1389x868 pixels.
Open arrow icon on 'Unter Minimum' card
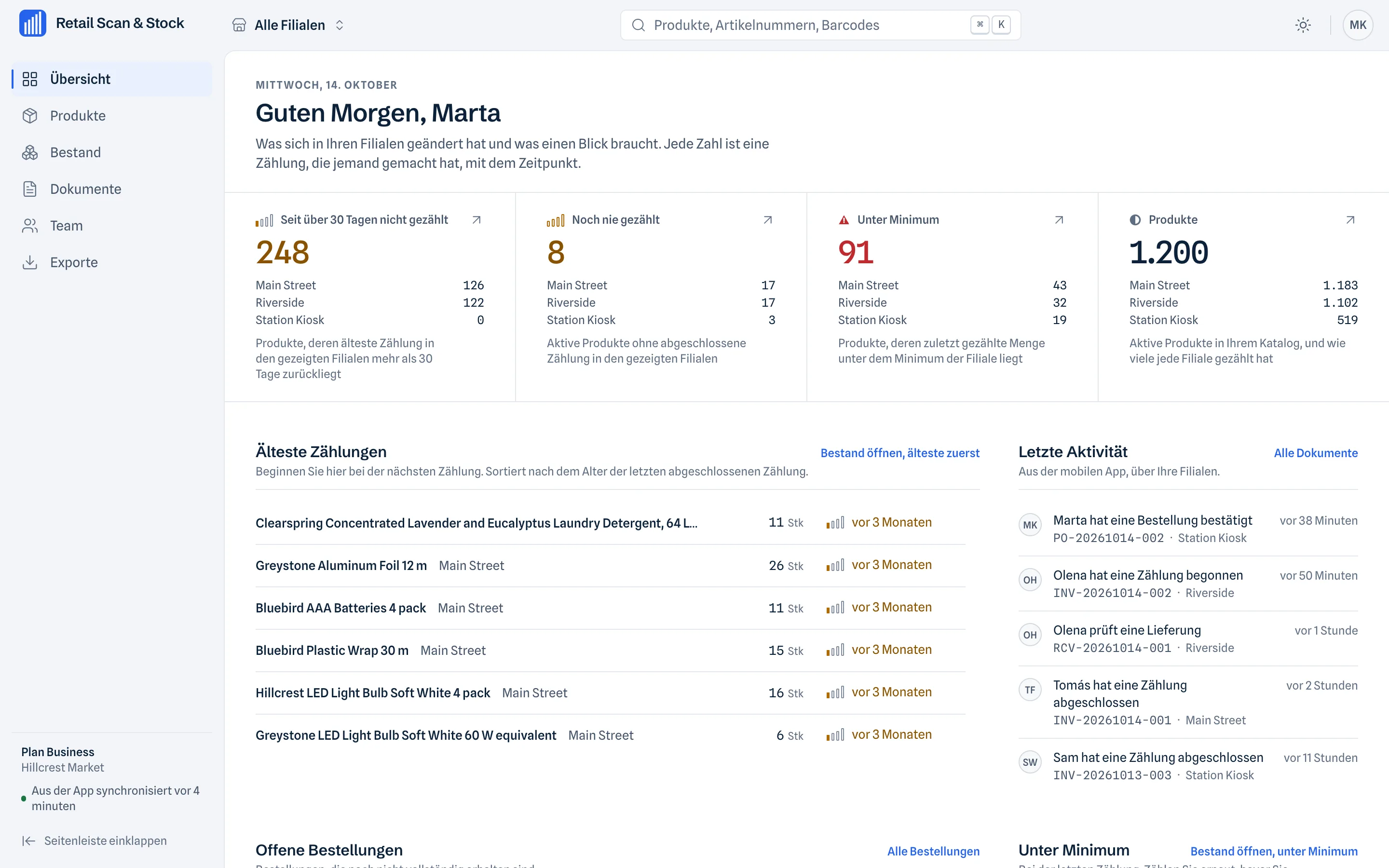click(1059, 220)
